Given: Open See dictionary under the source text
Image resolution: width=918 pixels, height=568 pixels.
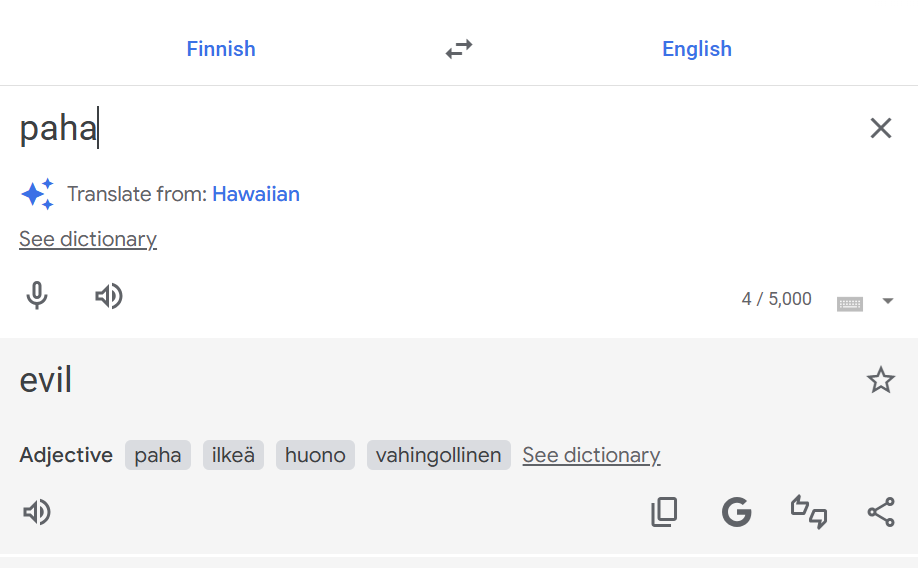Looking at the screenshot, I should click(x=88, y=239).
